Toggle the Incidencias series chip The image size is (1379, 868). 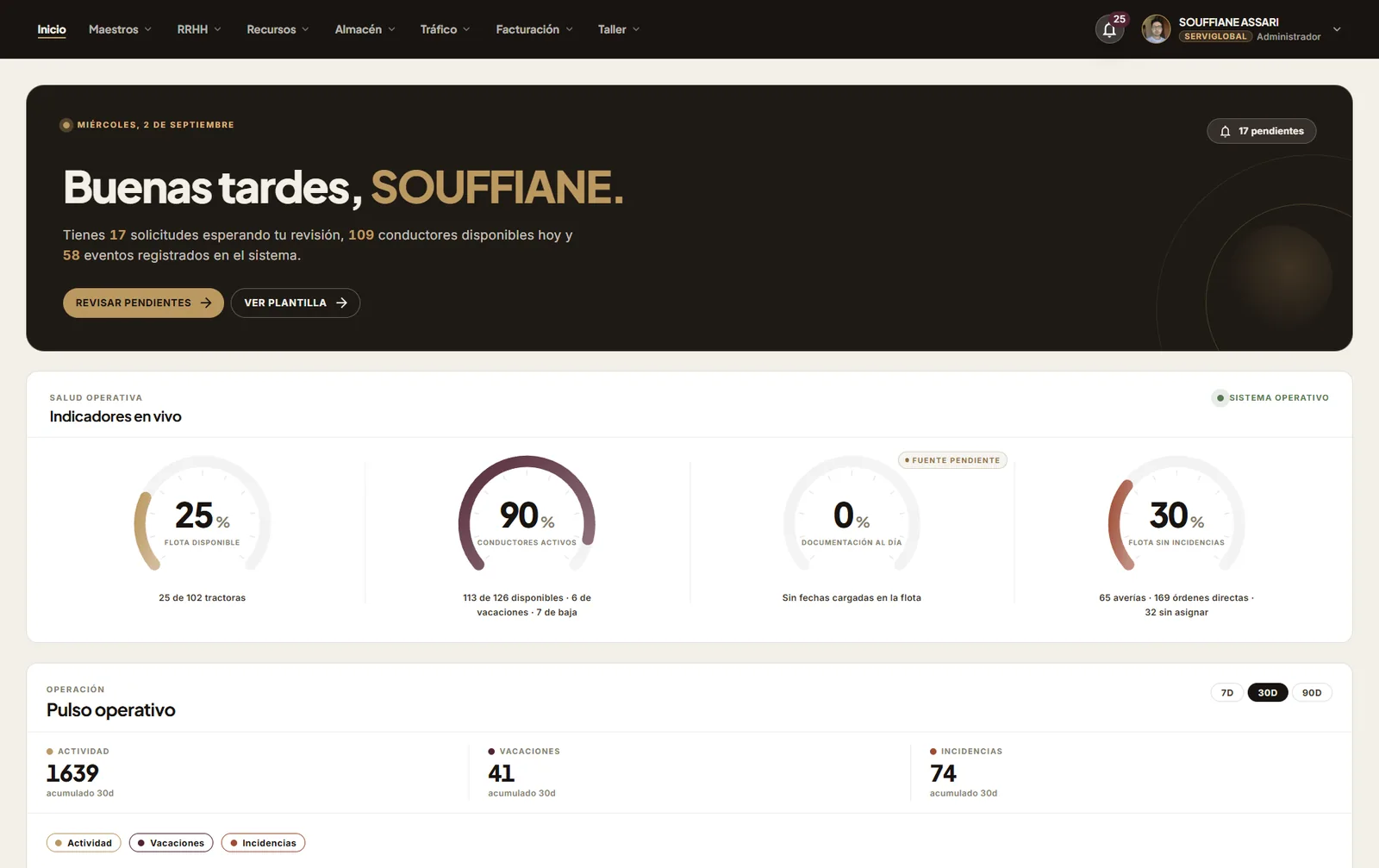tap(263, 843)
